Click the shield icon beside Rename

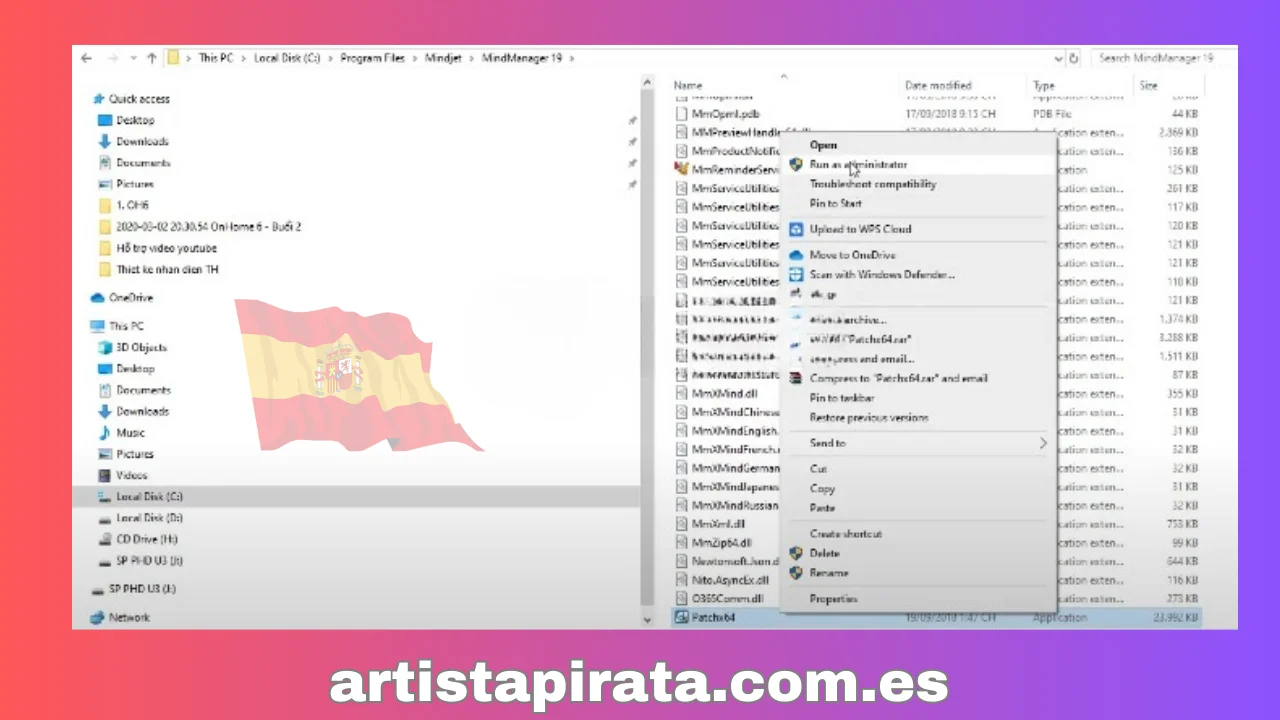[x=797, y=573]
